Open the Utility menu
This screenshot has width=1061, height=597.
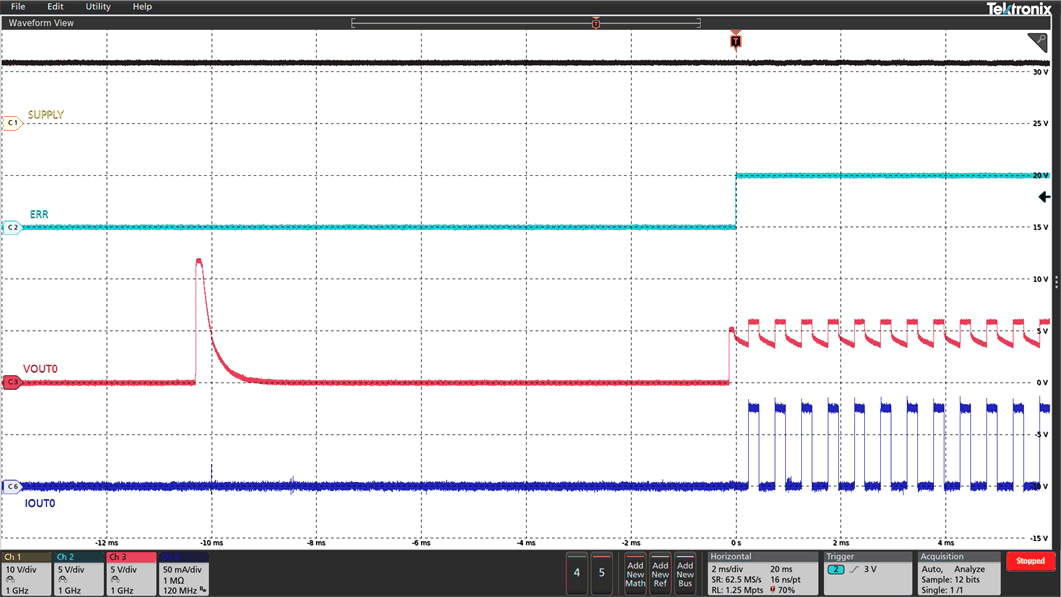click(97, 6)
